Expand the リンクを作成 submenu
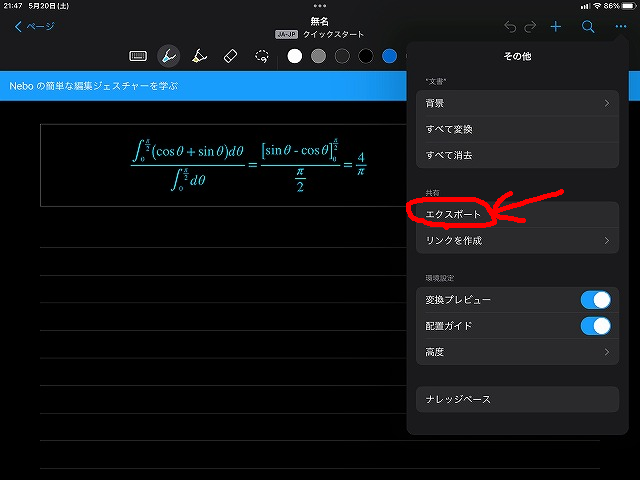This screenshot has height=480, width=640. [x=517, y=240]
